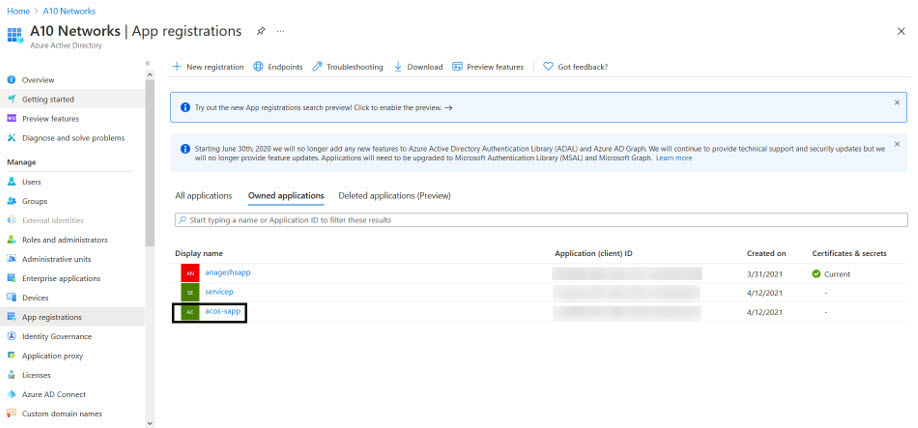Select the Owned applications tab
The image size is (918, 428).
click(286, 196)
